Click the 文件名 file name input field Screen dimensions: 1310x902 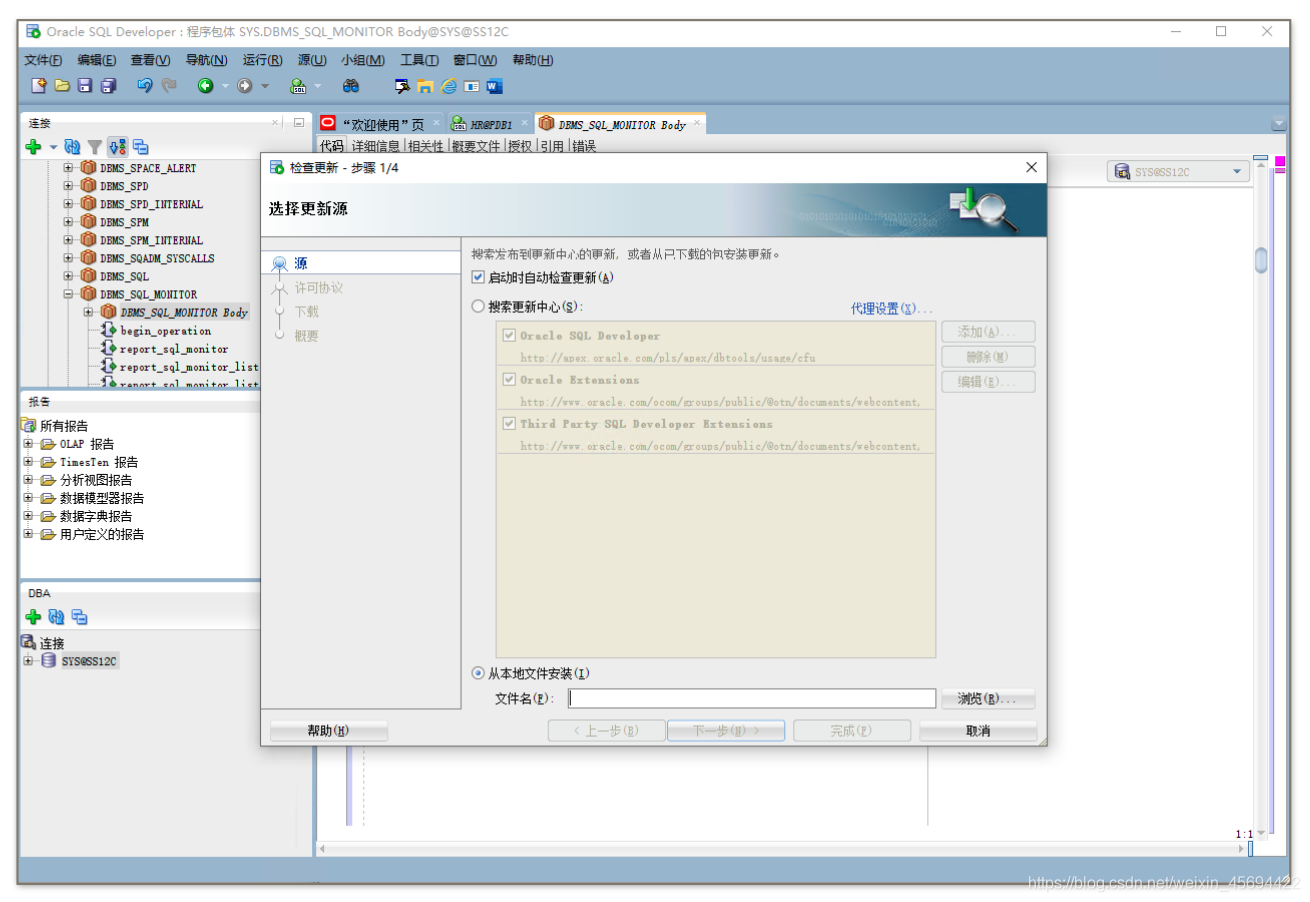point(752,699)
